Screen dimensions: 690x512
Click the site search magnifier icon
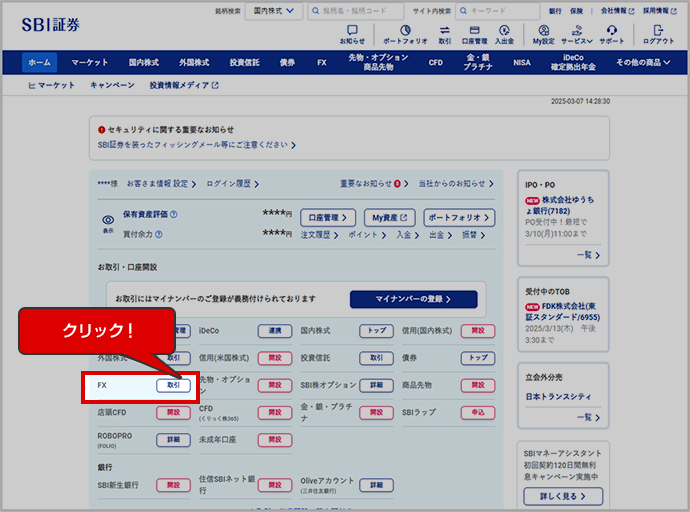pos(463,11)
